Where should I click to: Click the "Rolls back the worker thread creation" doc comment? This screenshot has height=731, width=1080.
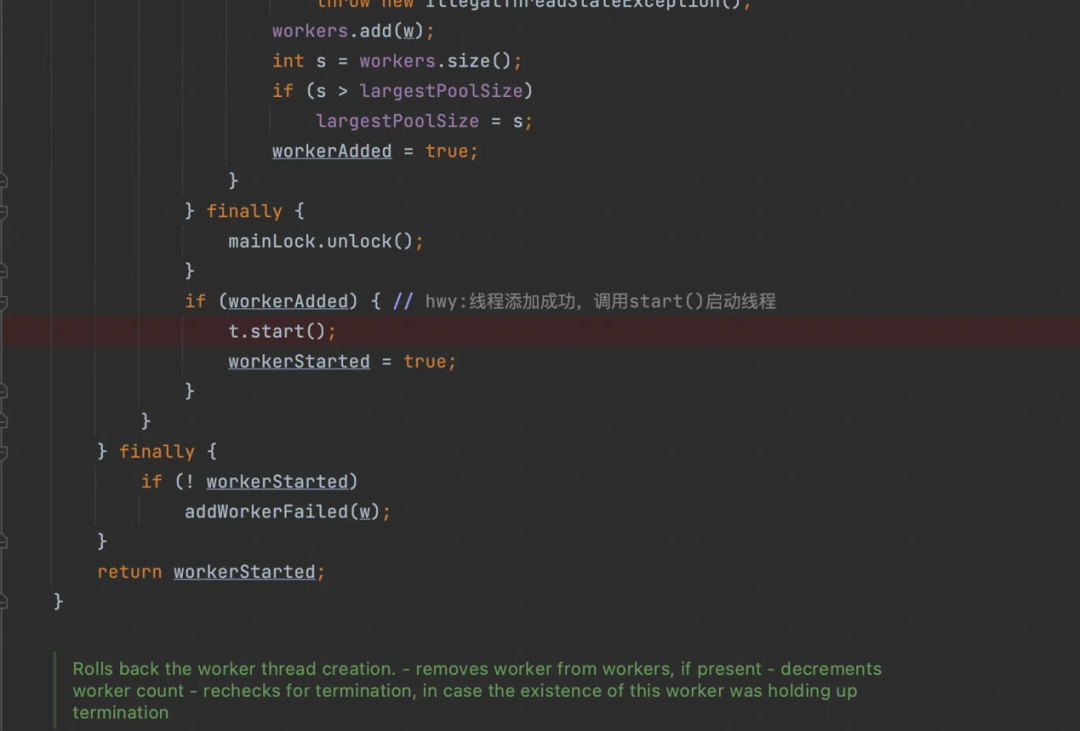pyautogui.click(x=477, y=690)
